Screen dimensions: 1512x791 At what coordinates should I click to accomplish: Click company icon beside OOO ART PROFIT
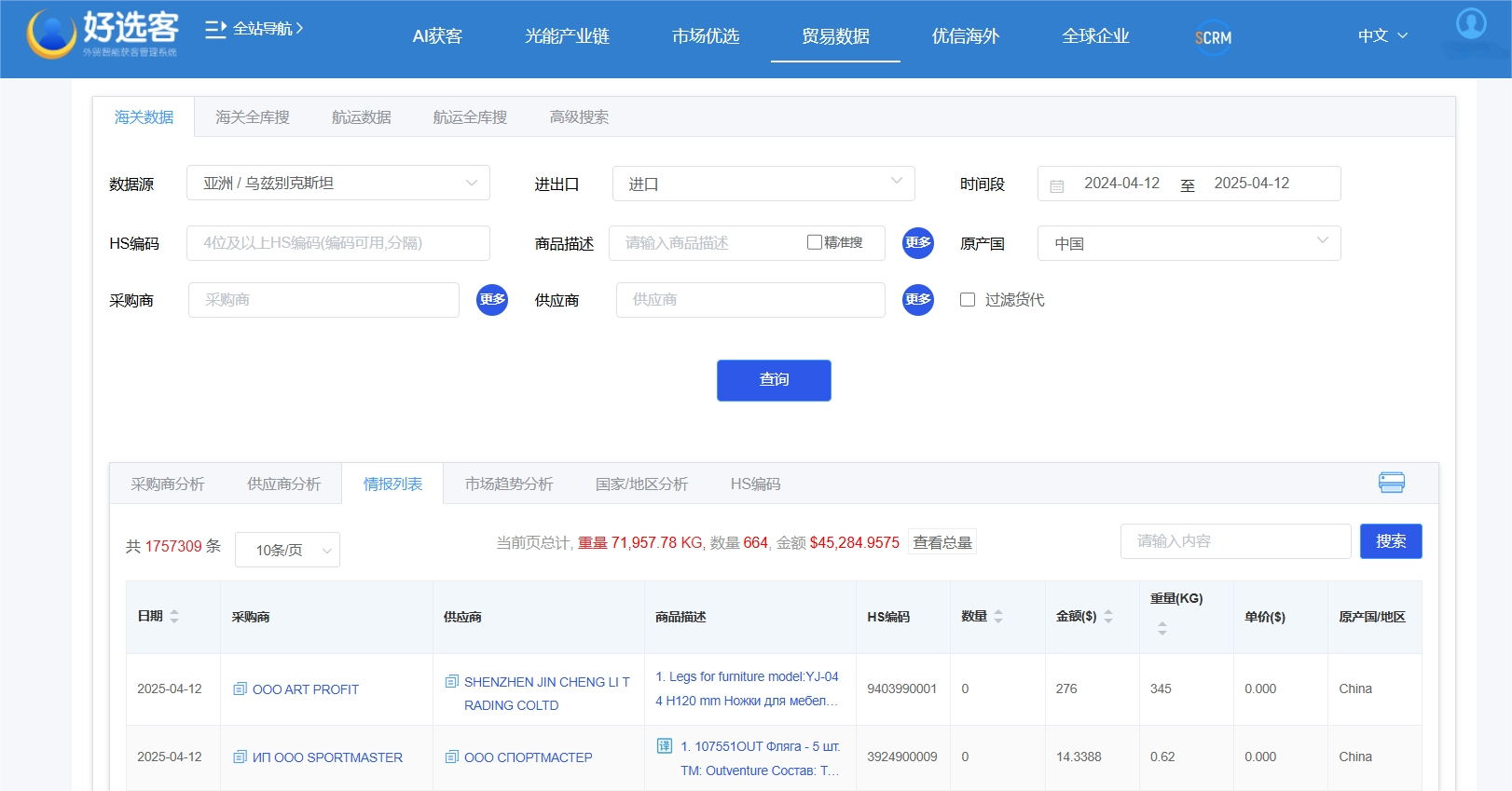240,689
